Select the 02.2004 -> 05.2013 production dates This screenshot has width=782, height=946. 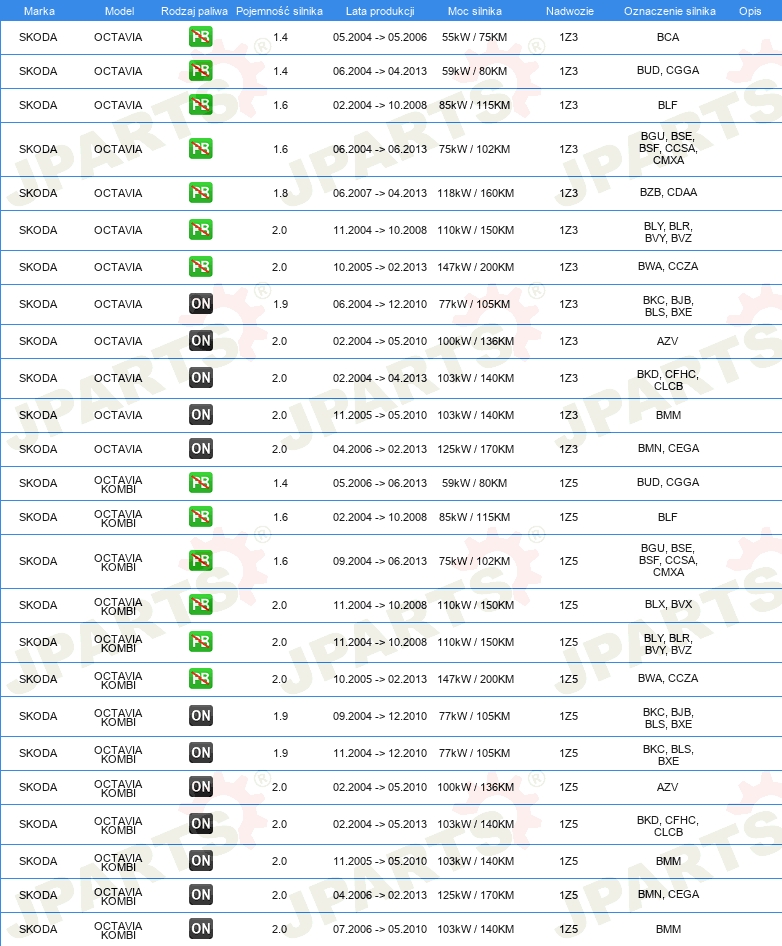(380, 824)
